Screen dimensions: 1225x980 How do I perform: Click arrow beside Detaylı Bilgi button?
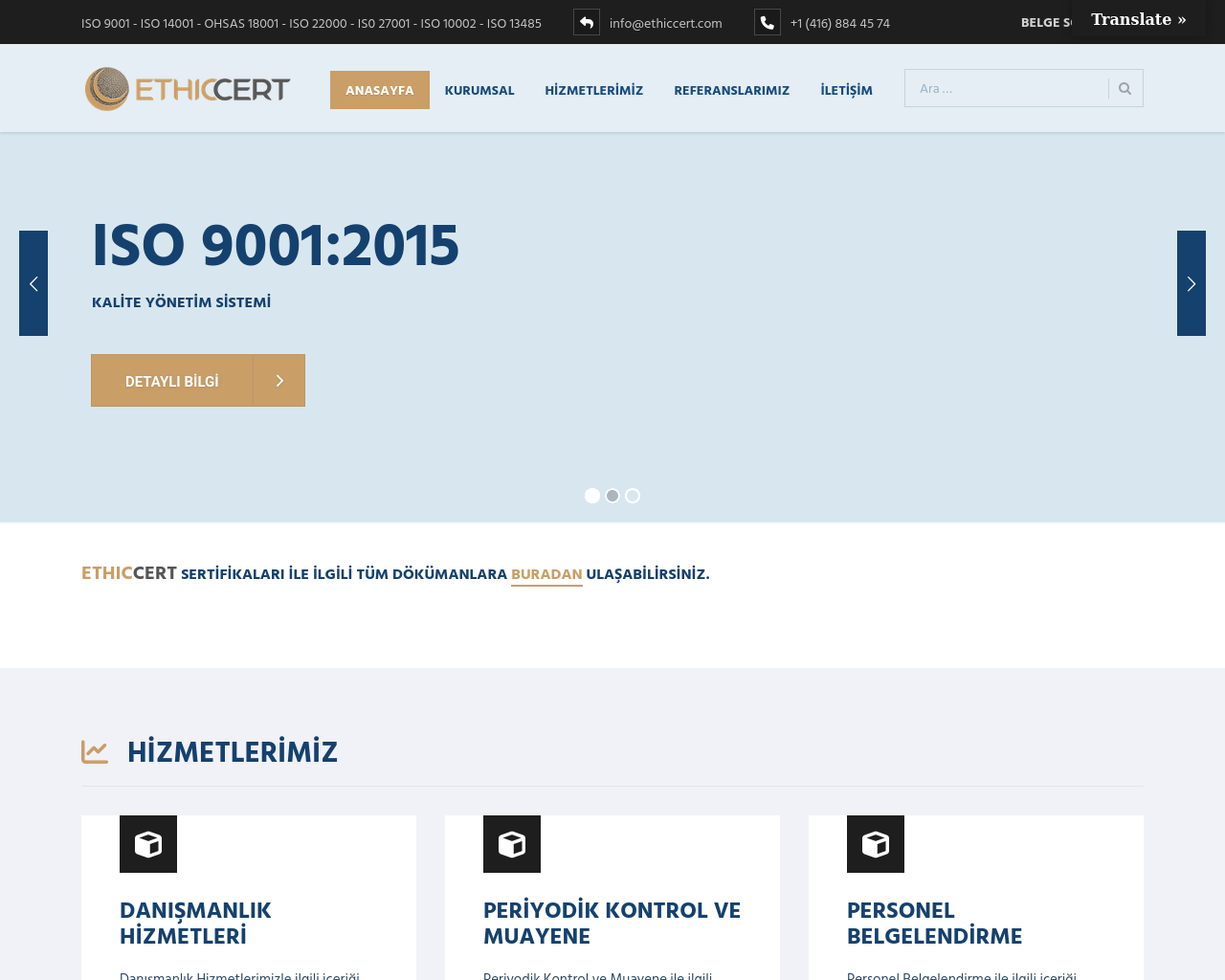[x=279, y=381]
